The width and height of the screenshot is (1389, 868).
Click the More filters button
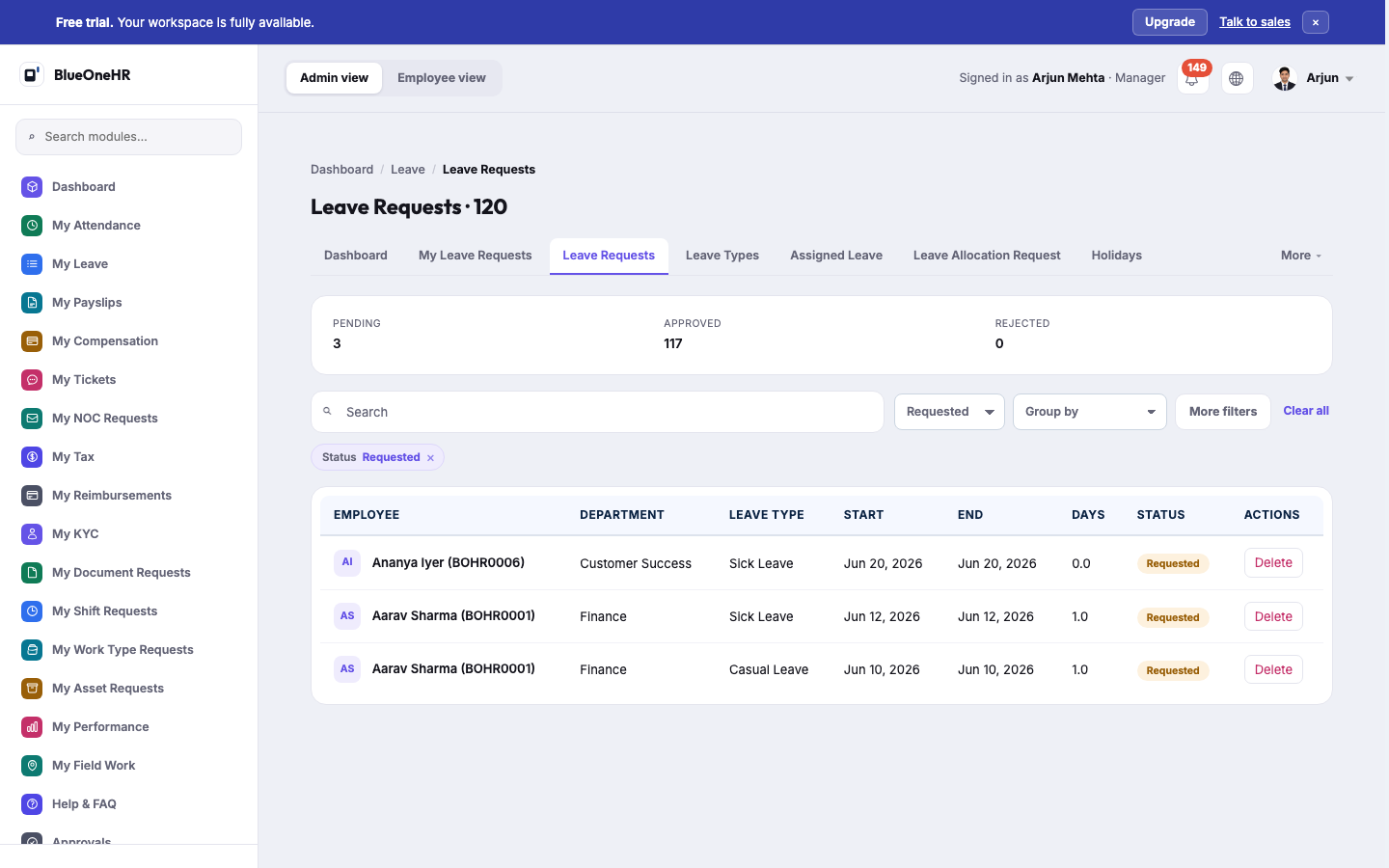click(1223, 412)
